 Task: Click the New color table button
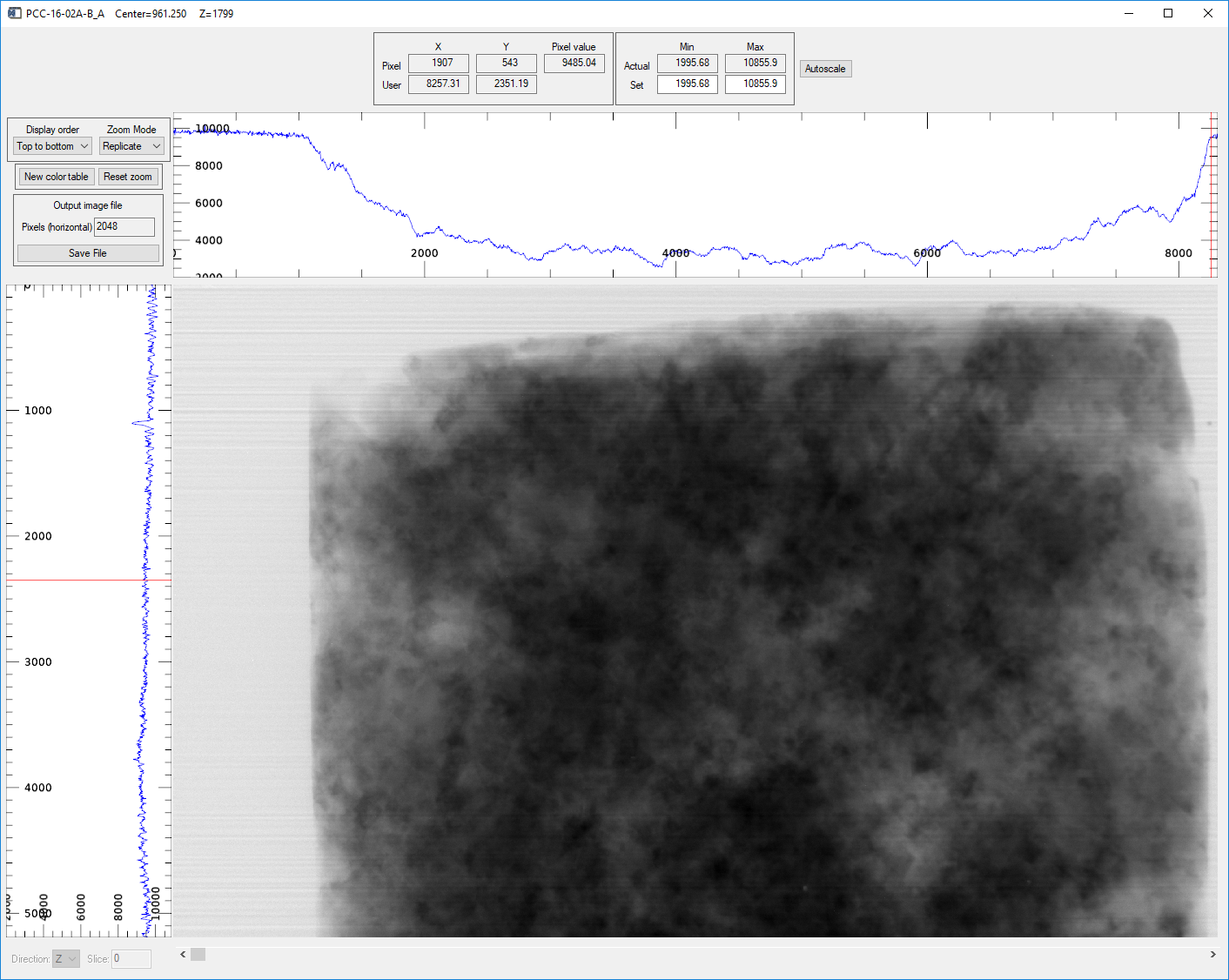(x=57, y=177)
